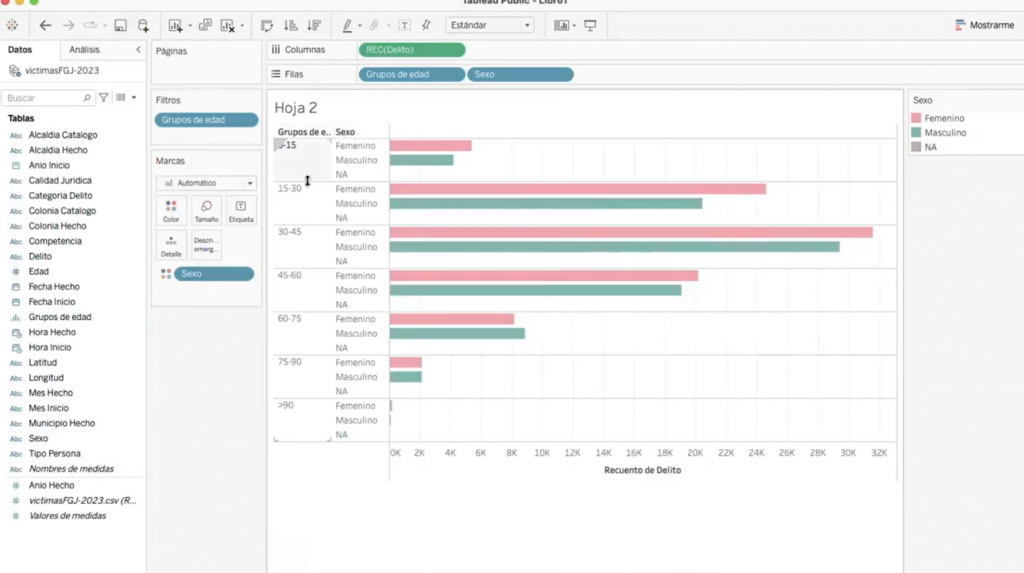Switch to the Análisis tab
Screen dimensions: 1024x573
pyautogui.click(x=84, y=50)
